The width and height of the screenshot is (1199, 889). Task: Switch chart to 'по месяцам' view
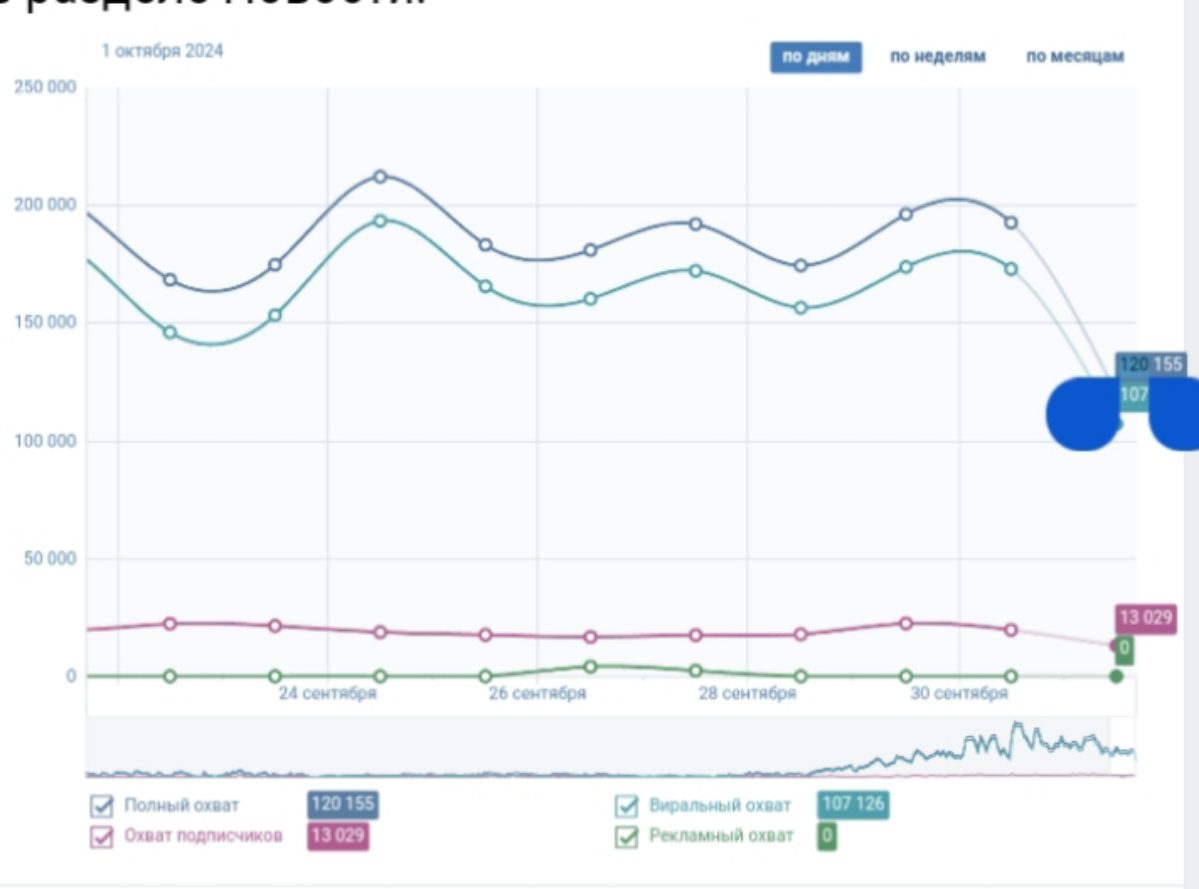click(1074, 57)
